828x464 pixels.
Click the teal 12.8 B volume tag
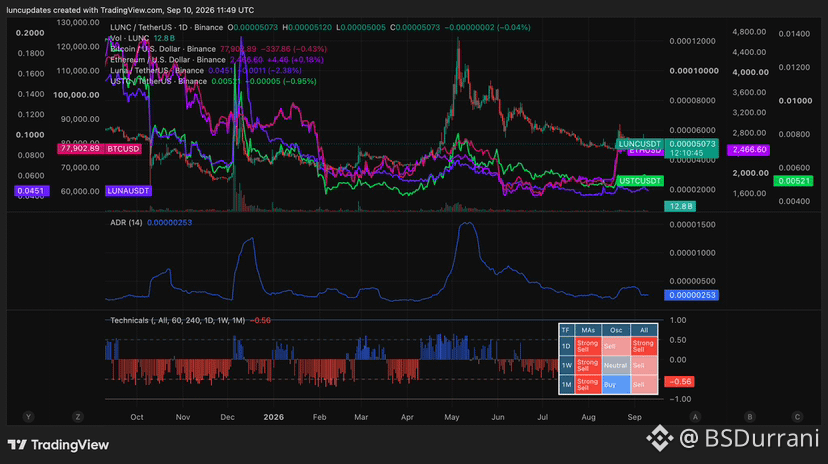[x=680, y=206]
